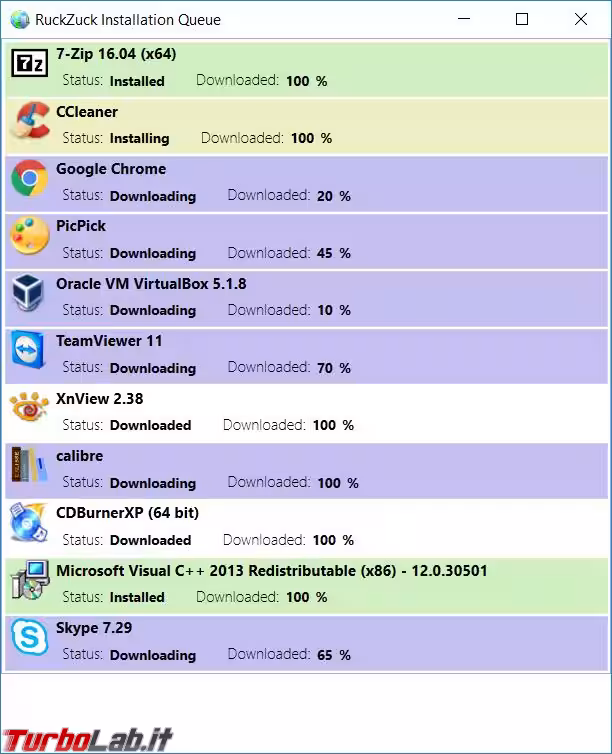612x754 pixels.
Task: Click the 100 % value for calibre
Action: tap(338, 483)
